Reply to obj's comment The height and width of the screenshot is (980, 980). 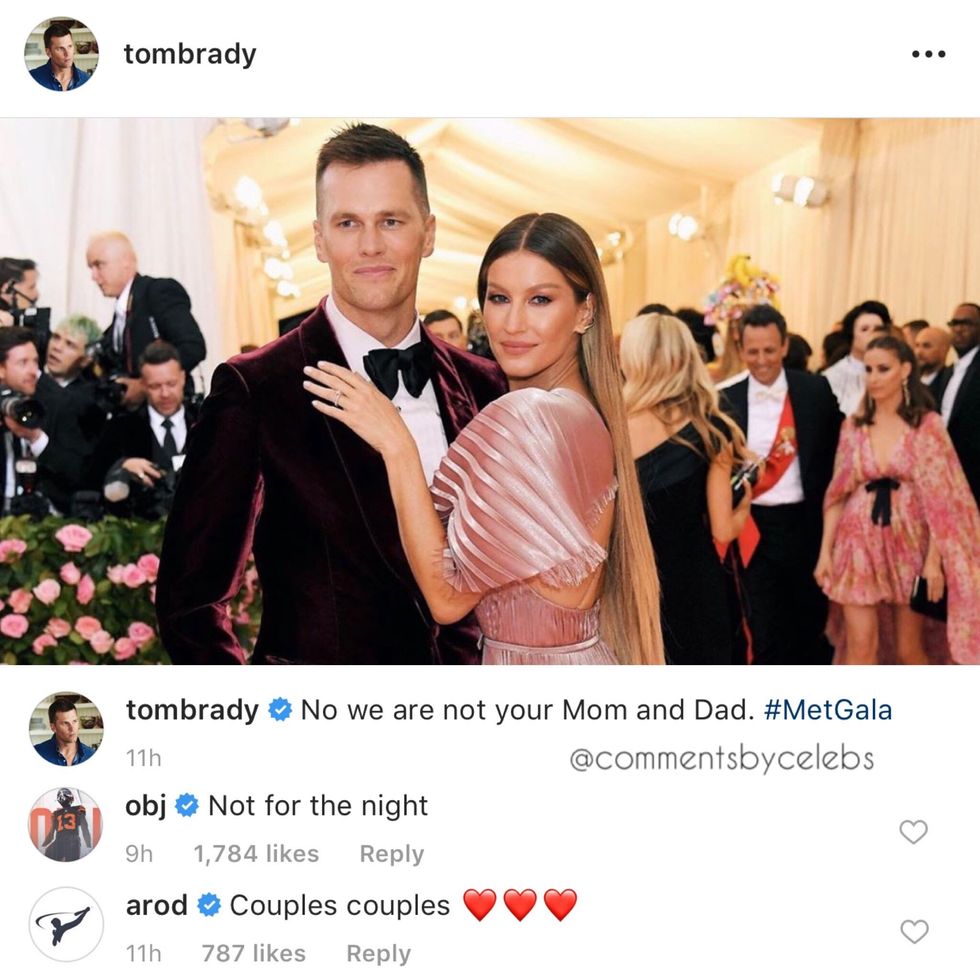coord(392,854)
